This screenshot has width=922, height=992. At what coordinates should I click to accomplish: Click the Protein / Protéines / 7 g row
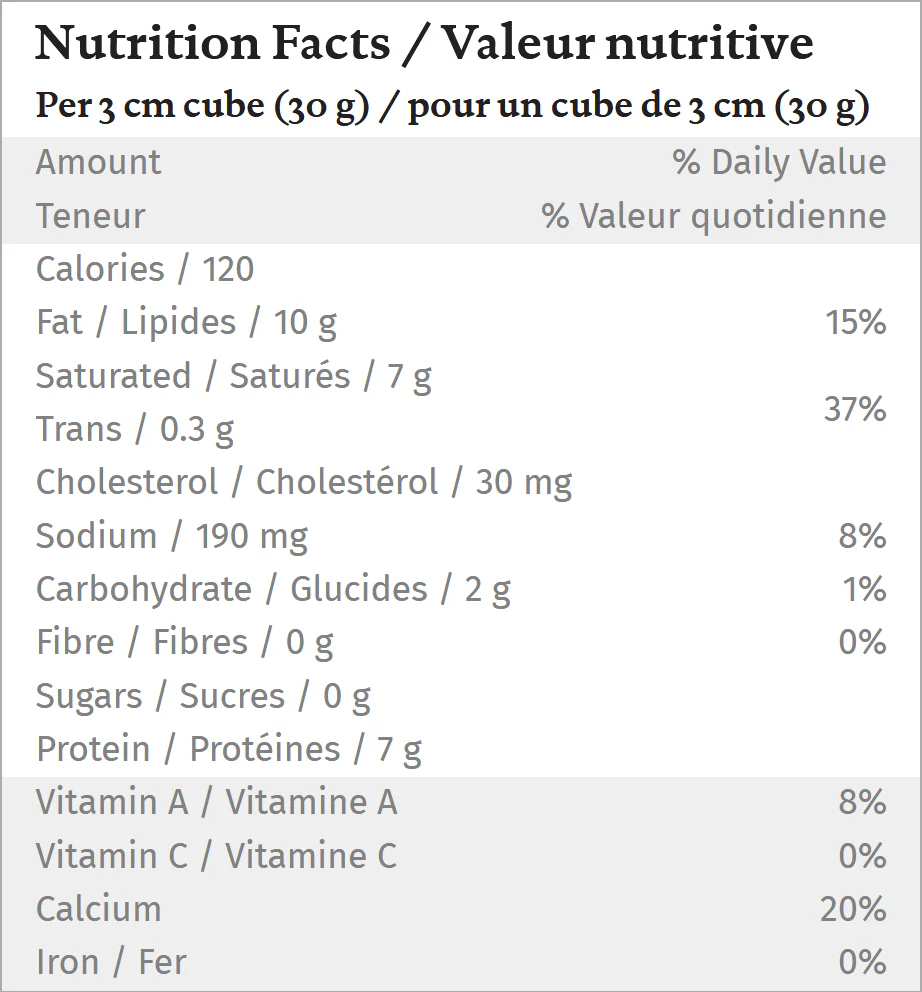point(229,749)
